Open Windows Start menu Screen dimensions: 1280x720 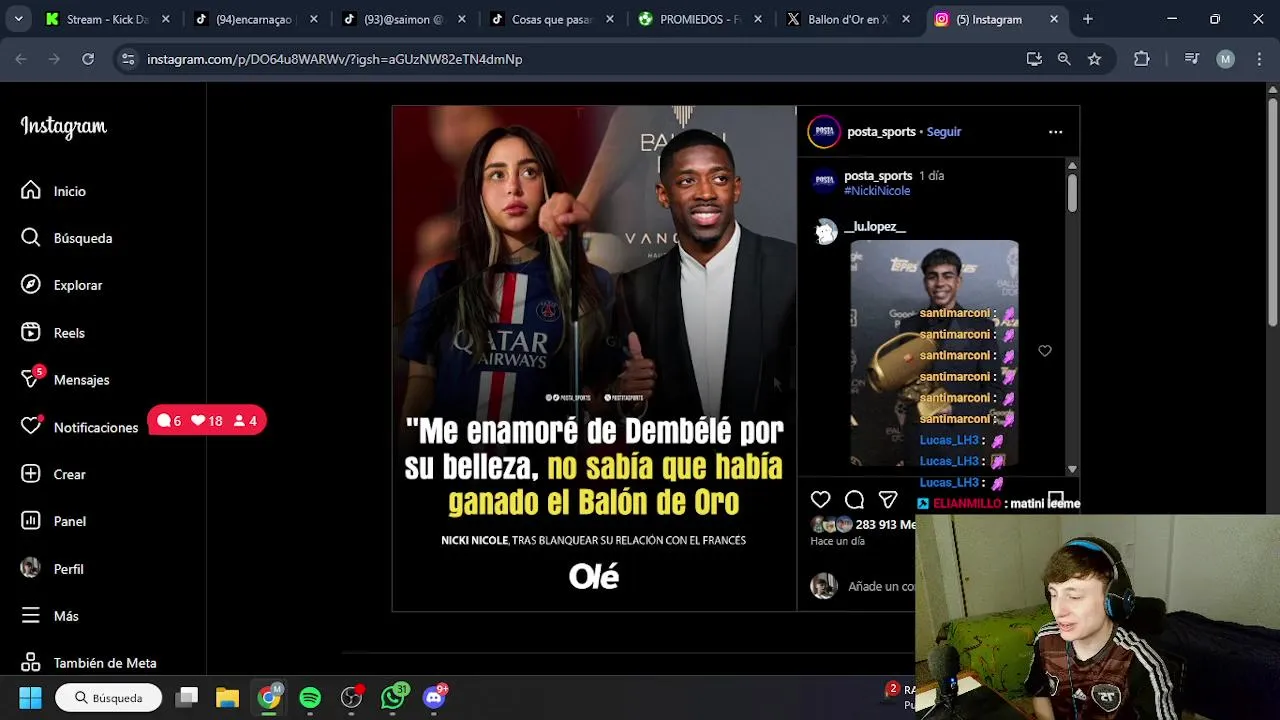pos(31,697)
